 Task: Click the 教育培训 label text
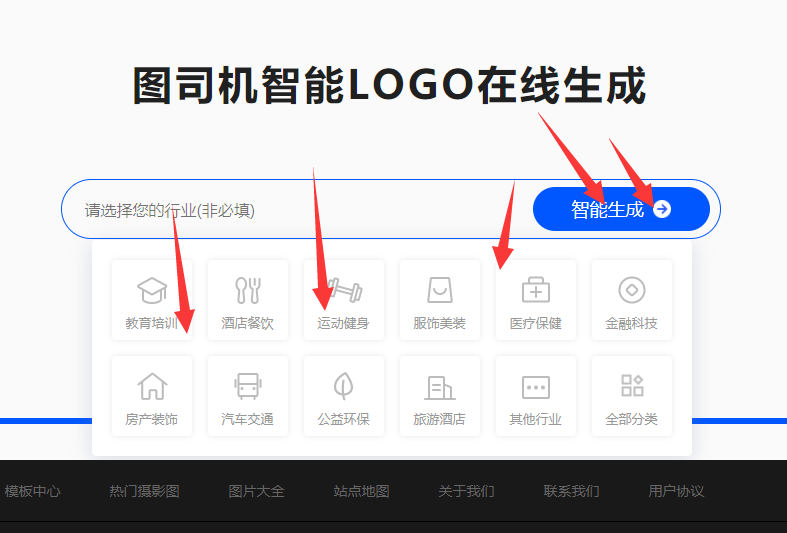click(x=152, y=323)
